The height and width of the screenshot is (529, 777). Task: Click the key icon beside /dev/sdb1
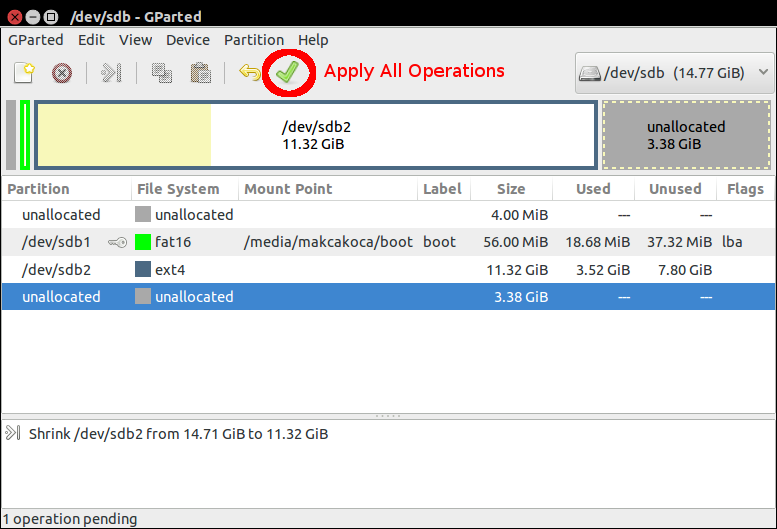coord(116,242)
